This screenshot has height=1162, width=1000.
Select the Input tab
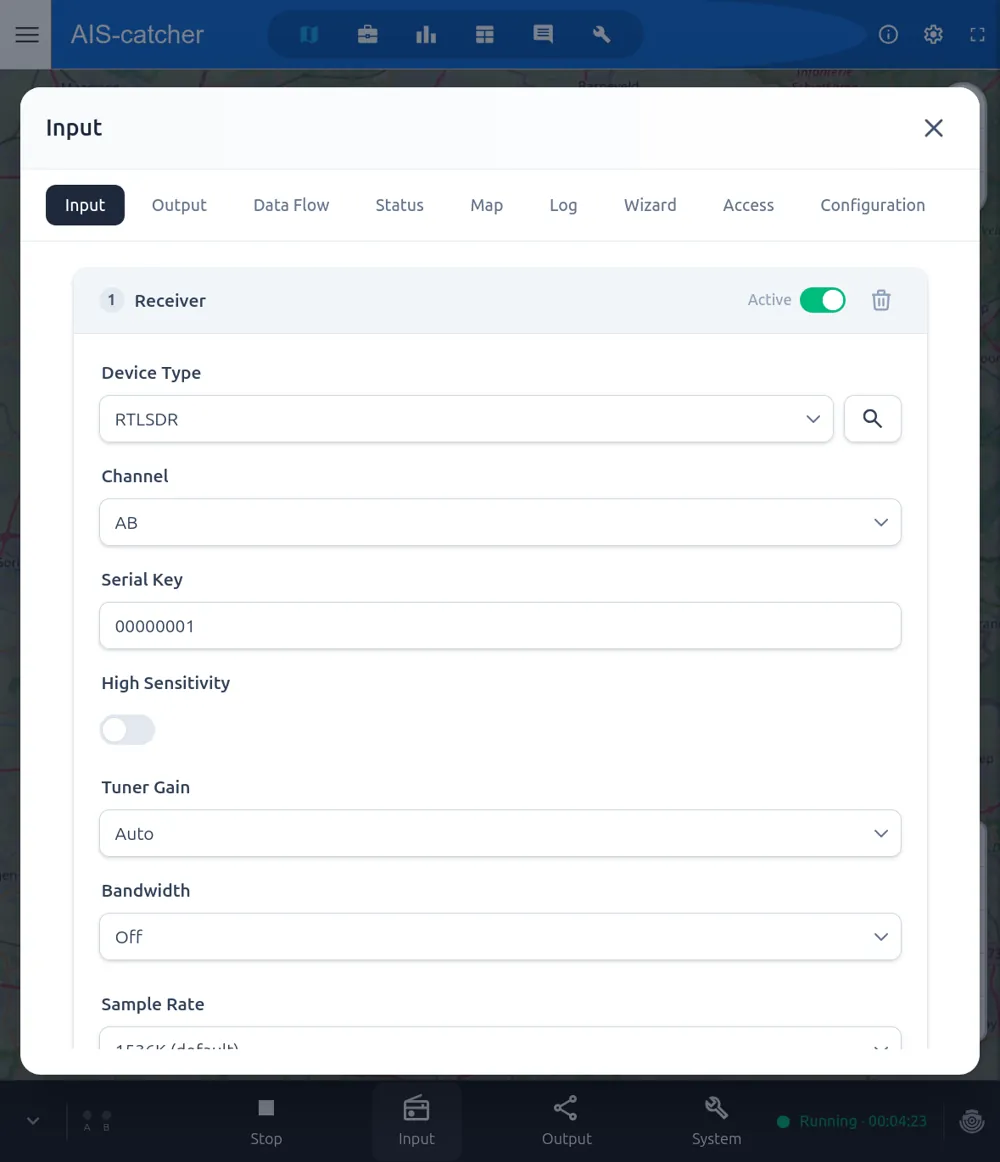(85, 205)
